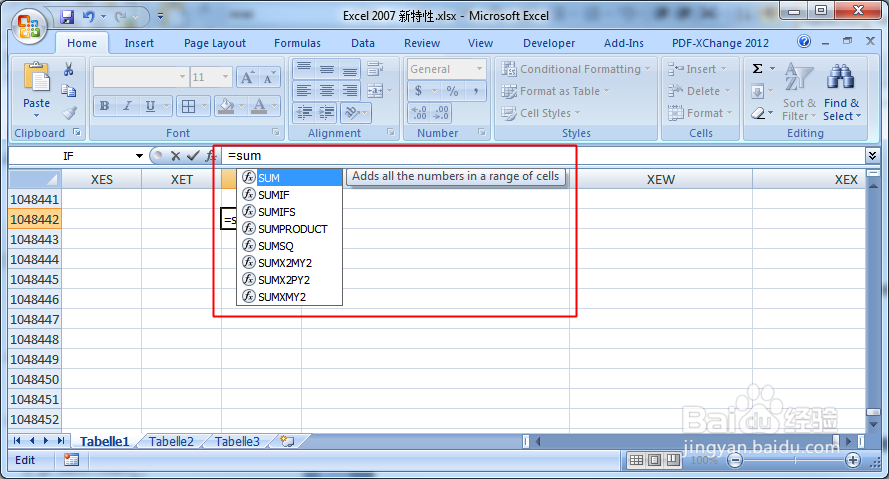Expand Conditional Formatting menu

click(x=577, y=69)
